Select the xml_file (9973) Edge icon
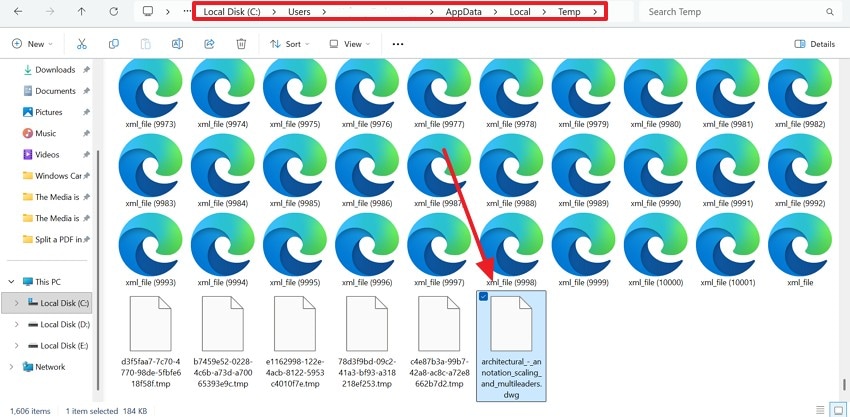 150,87
